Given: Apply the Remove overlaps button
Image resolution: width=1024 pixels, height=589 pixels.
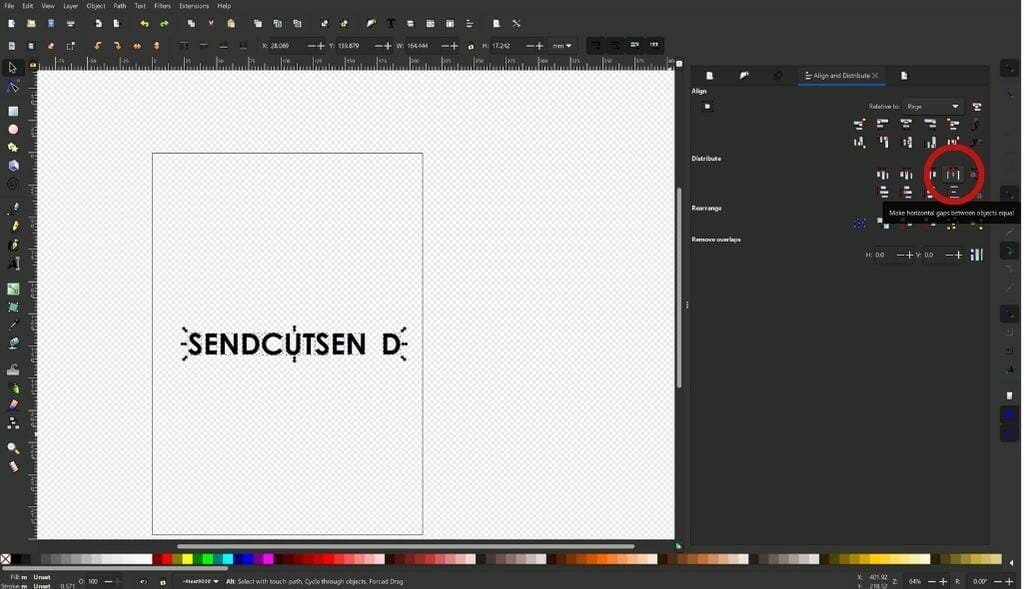Looking at the screenshot, I should [x=976, y=255].
